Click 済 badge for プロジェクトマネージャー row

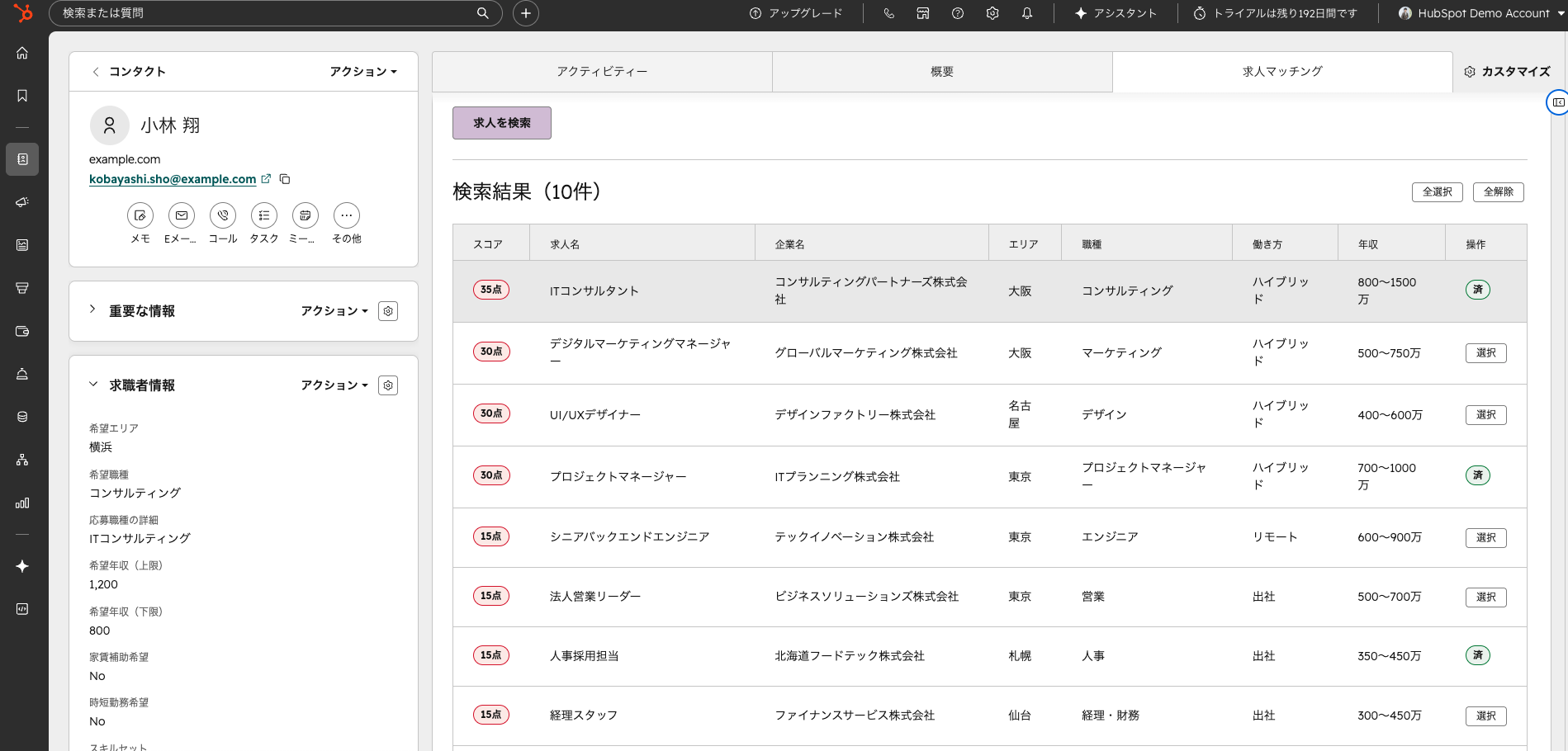tap(1478, 475)
